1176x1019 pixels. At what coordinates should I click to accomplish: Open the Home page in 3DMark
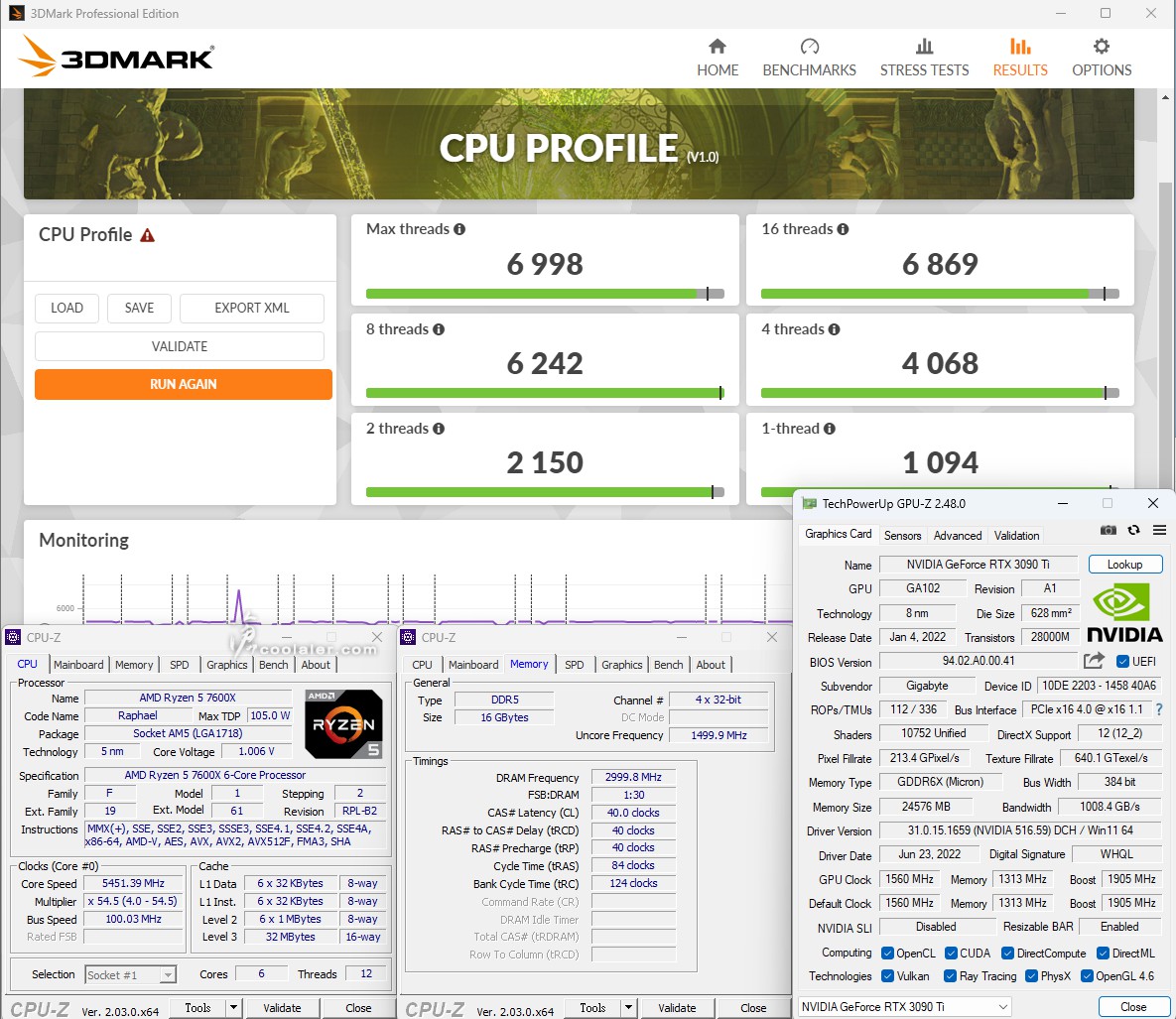[718, 59]
